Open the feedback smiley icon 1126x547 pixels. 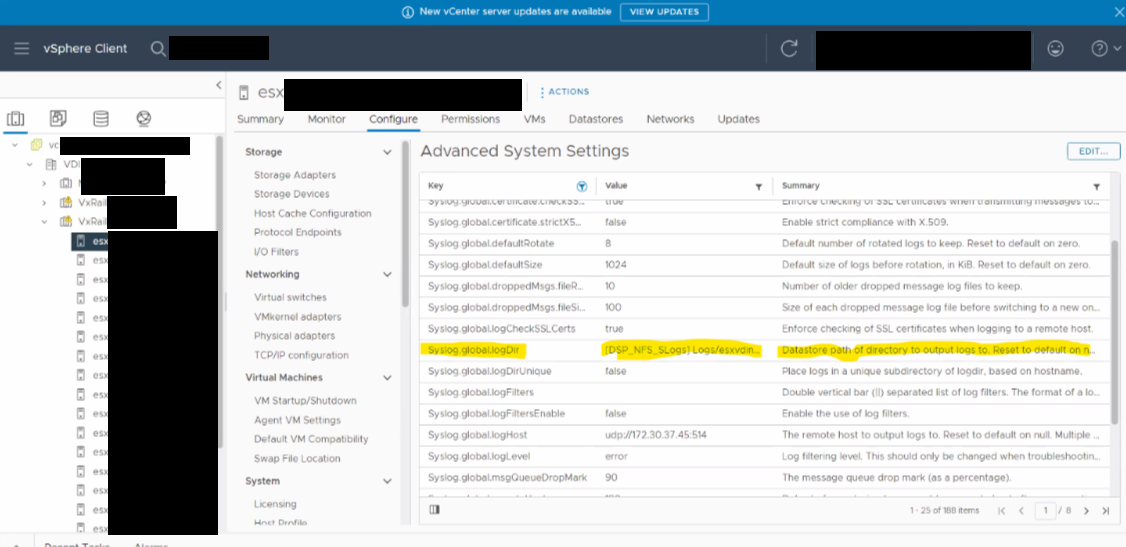point(1055,48)
